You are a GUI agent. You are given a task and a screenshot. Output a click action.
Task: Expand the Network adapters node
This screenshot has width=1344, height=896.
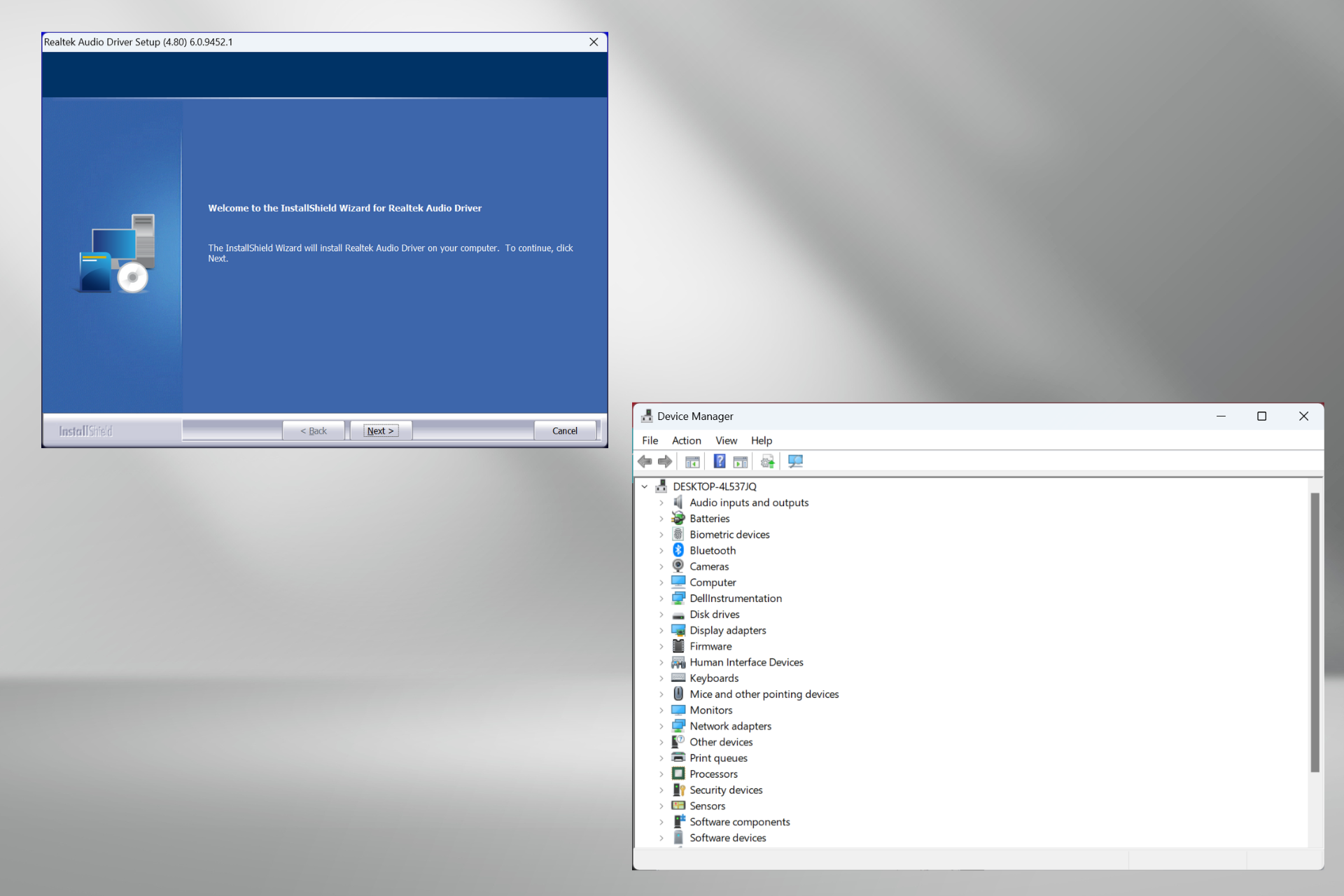(661, 726)
